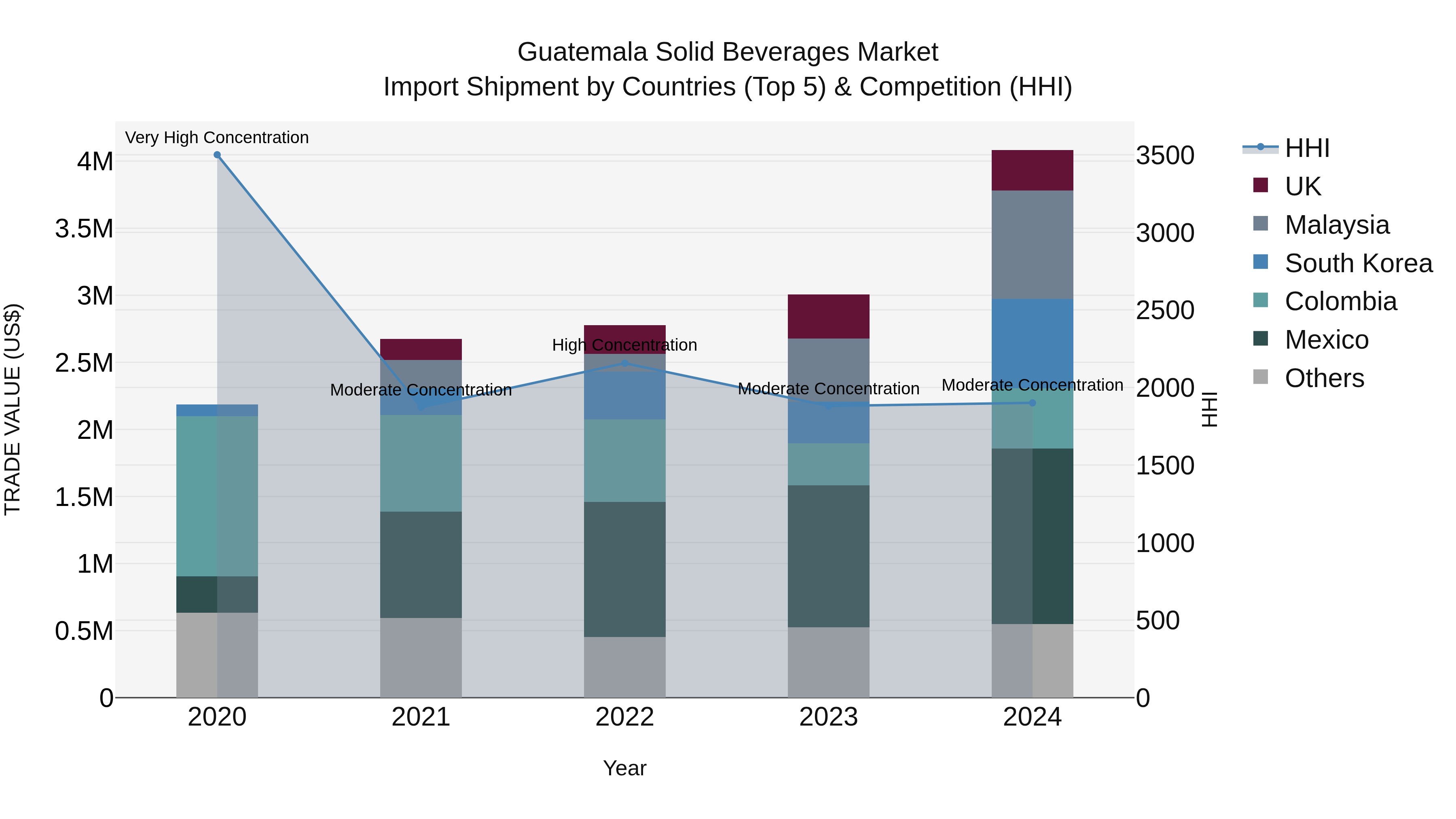Select the Mexico segment of the 2020 bar

click(x=217, y=595)
